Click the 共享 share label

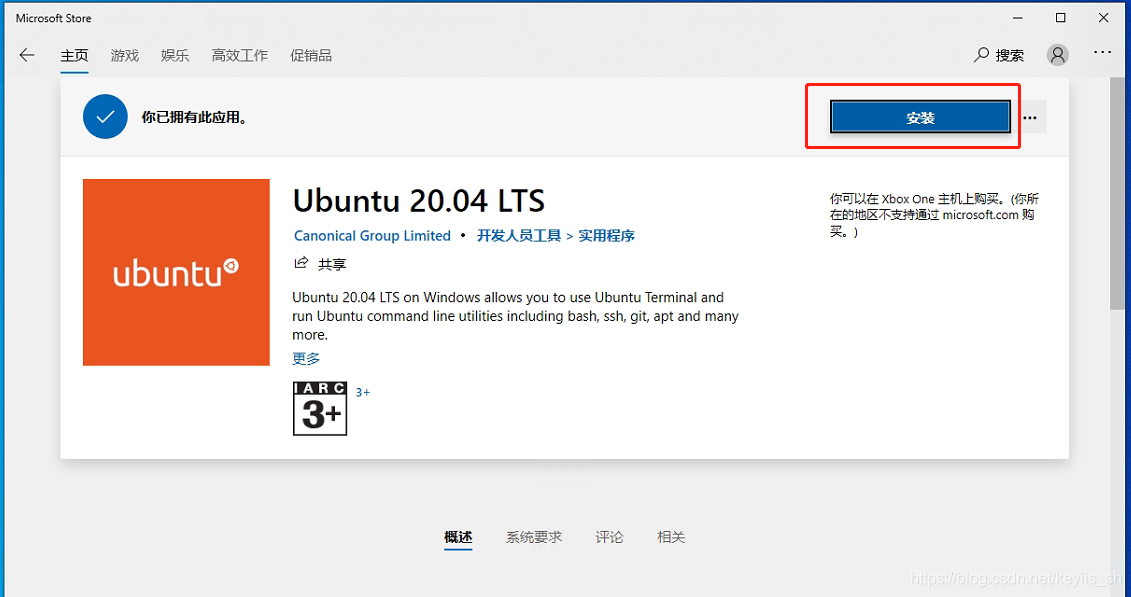[x=333, y=265]
